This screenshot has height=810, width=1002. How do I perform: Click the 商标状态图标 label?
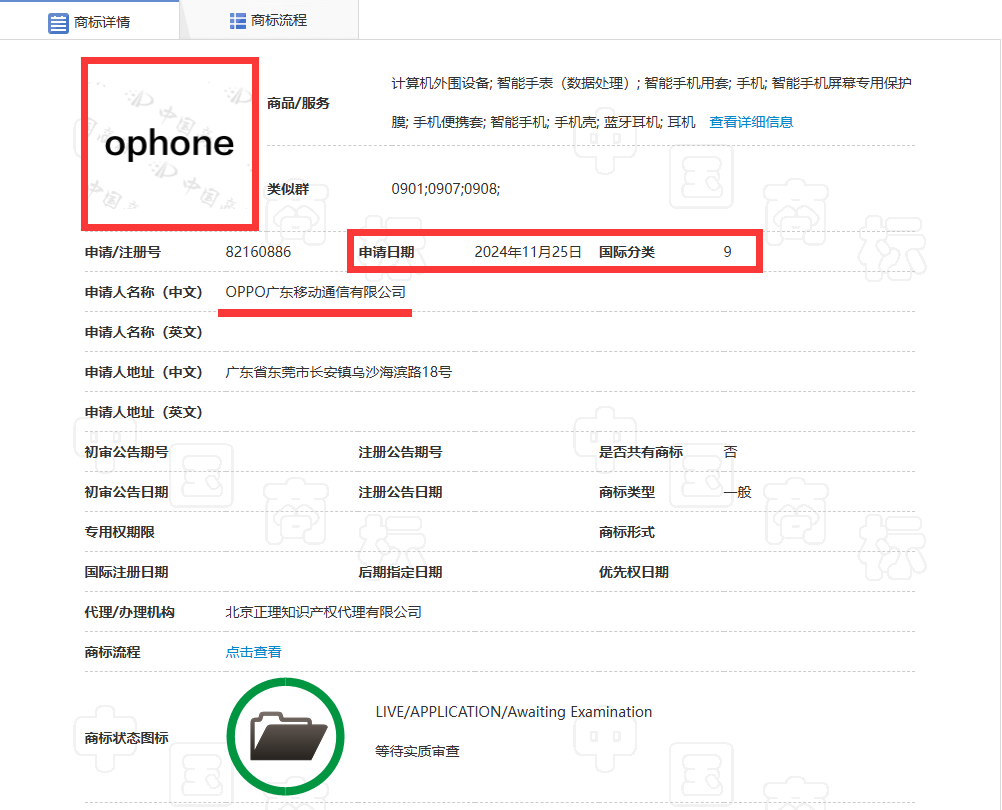(127, 738)
